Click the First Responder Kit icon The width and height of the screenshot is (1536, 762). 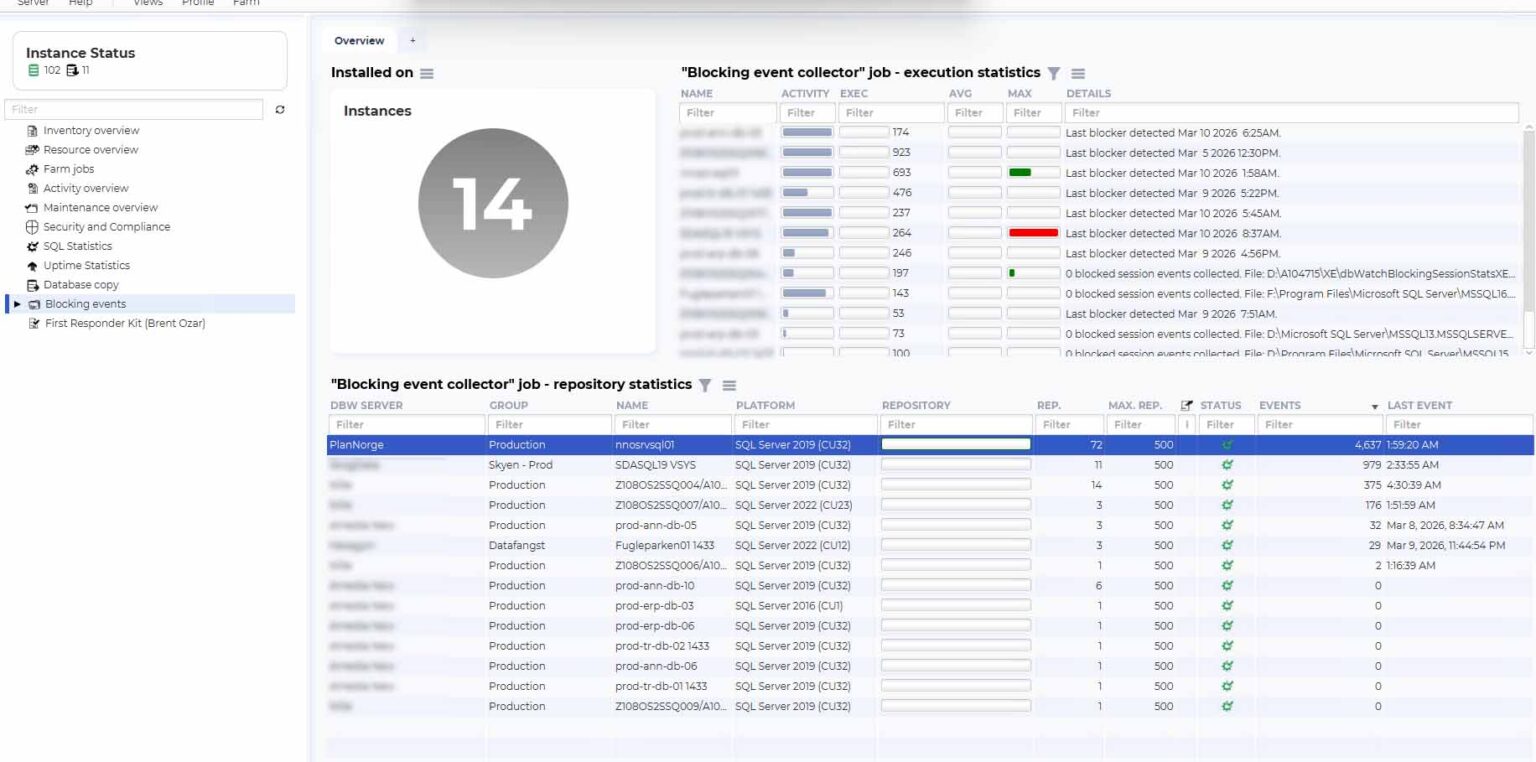35,323
